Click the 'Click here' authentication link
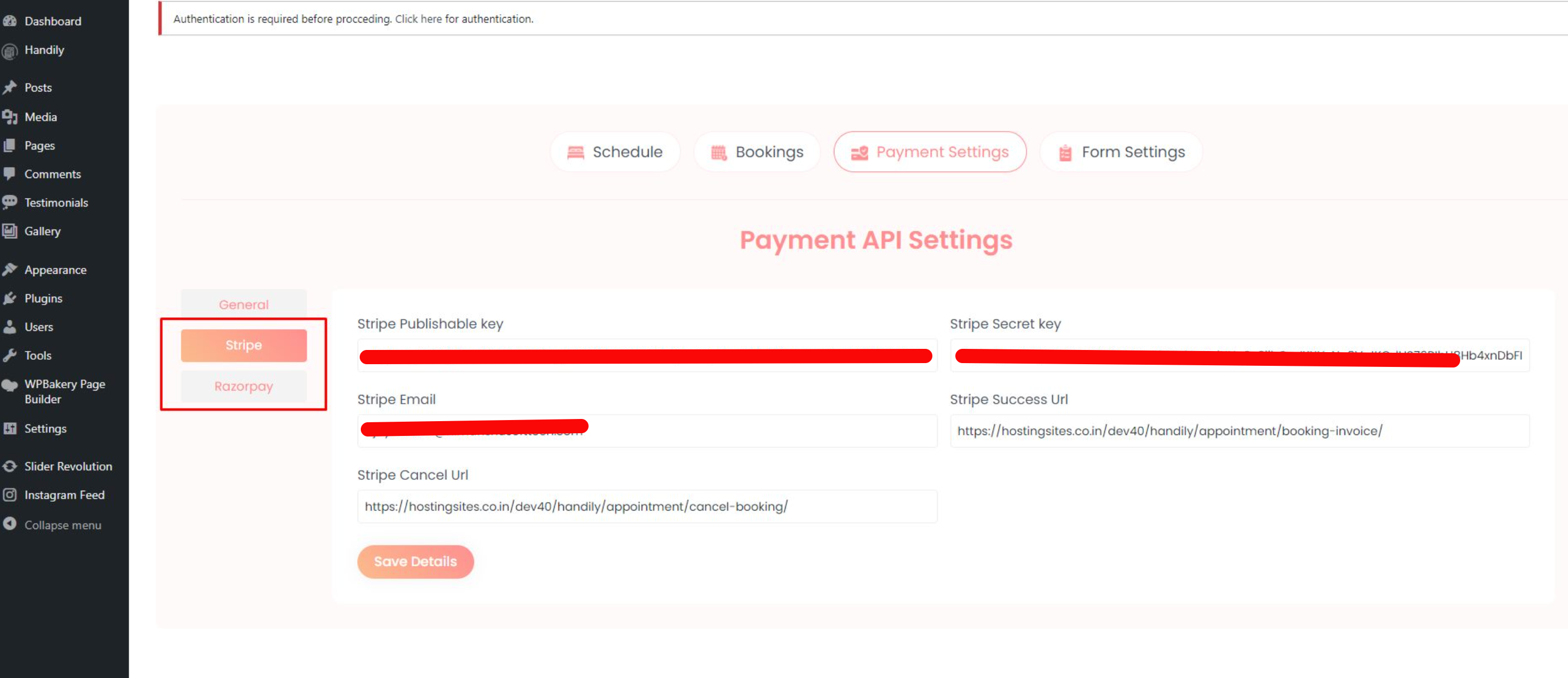 (418, 19)
